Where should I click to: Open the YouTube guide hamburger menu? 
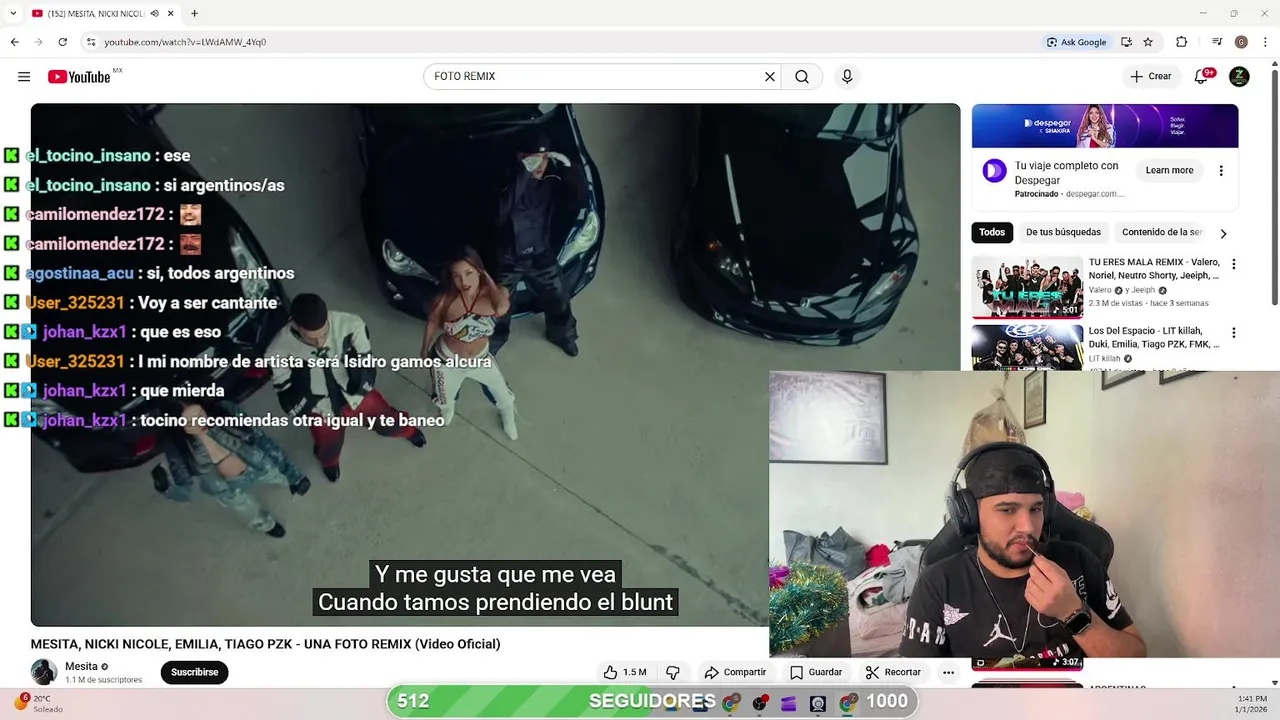point(24,77)
